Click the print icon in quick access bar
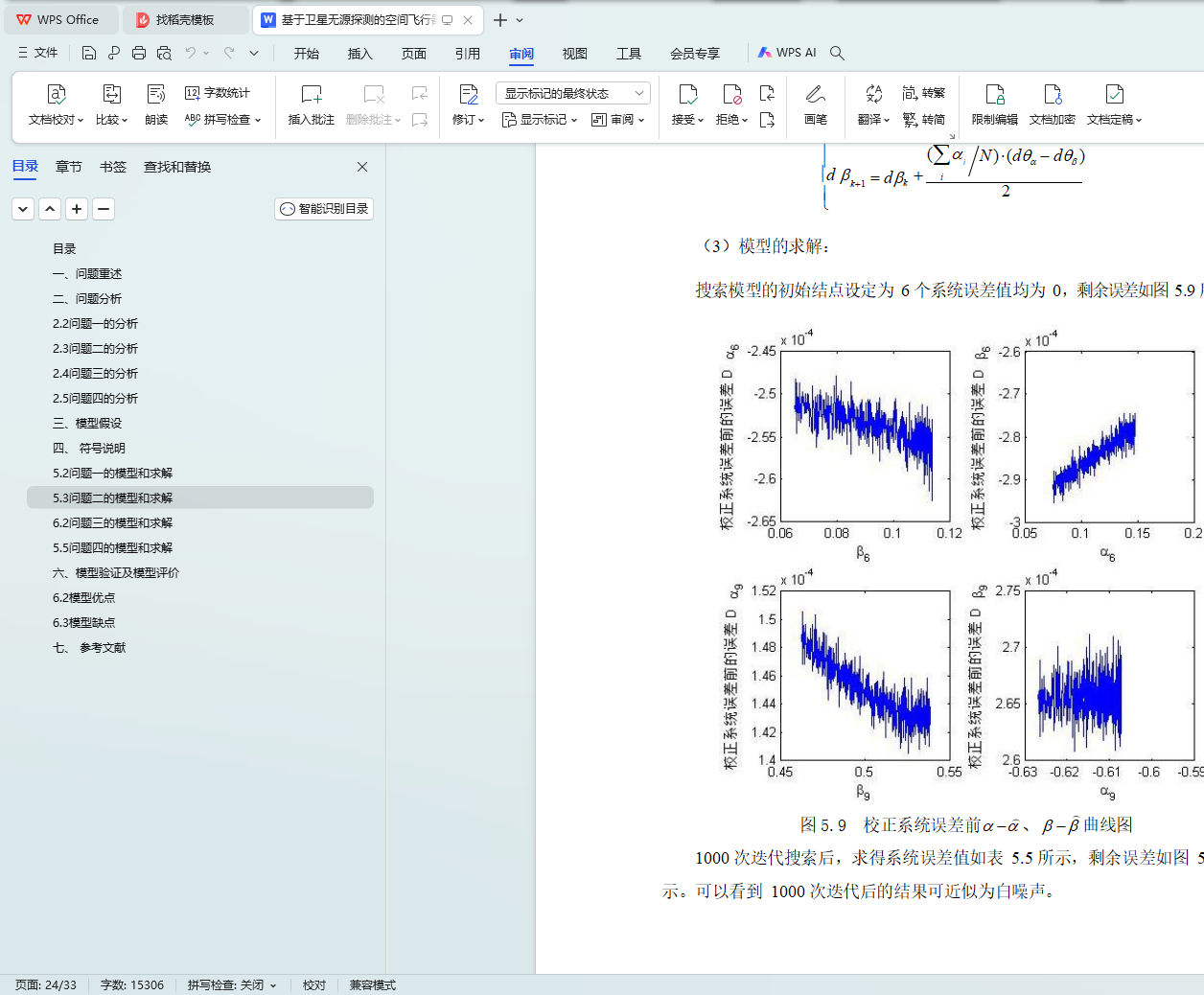1204x995 pixels. pos(139,53)
